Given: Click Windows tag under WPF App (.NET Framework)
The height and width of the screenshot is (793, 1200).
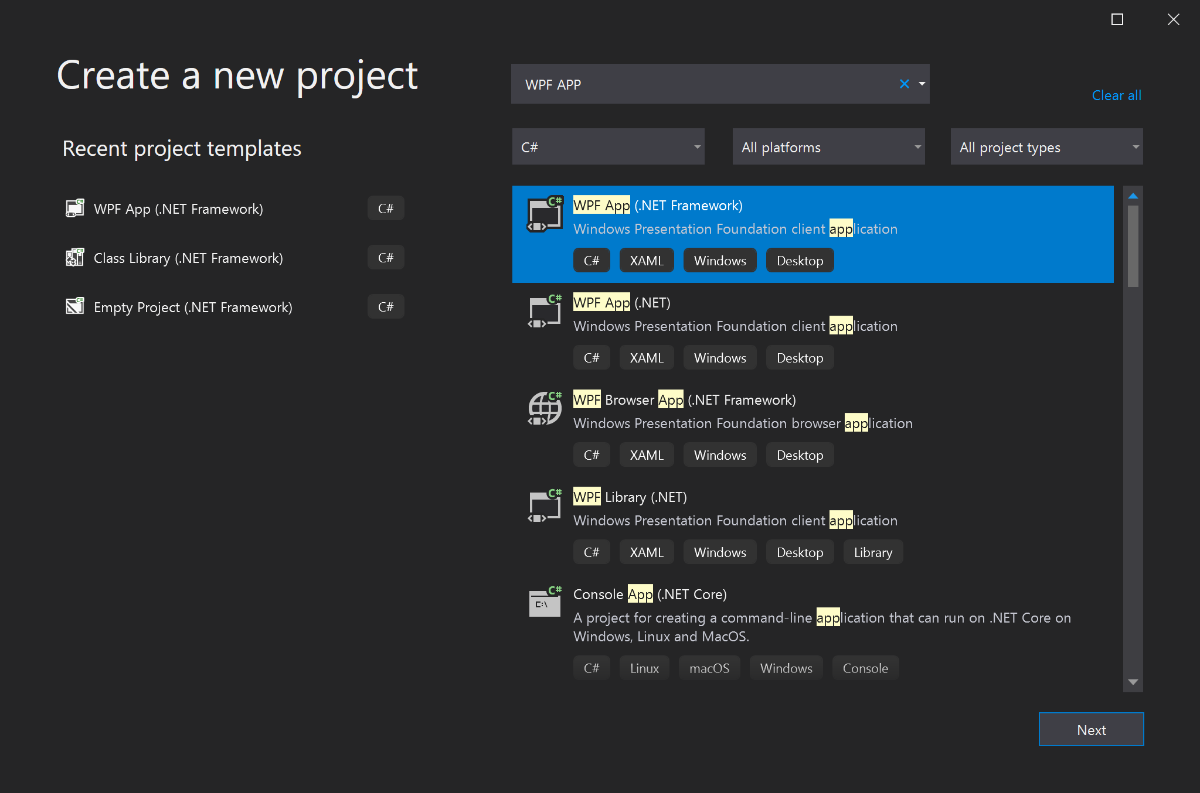Looking at the screenshot, I should pyautogui.click(x=720, y=261).
